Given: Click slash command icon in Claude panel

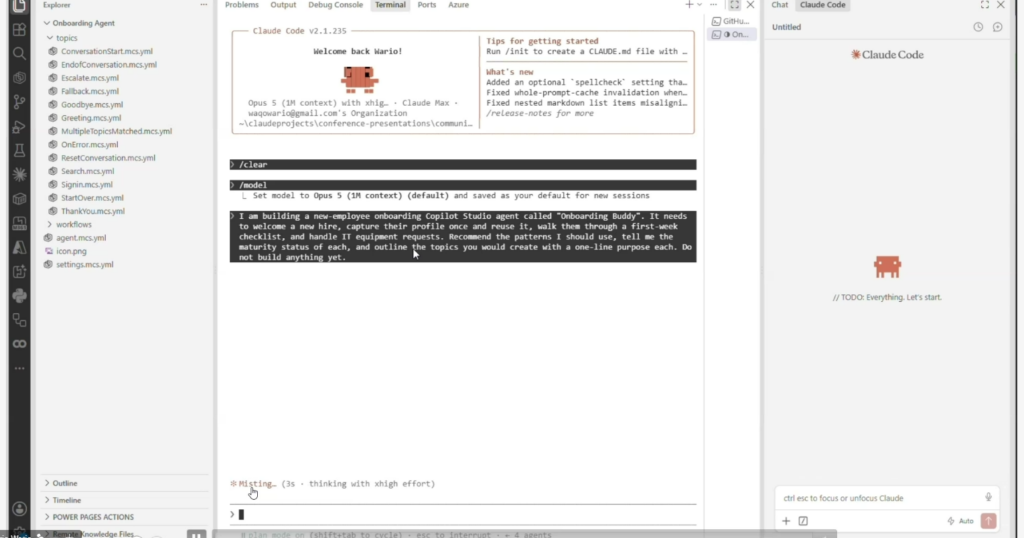Looking at the screenshot, I should click(803, 521).
